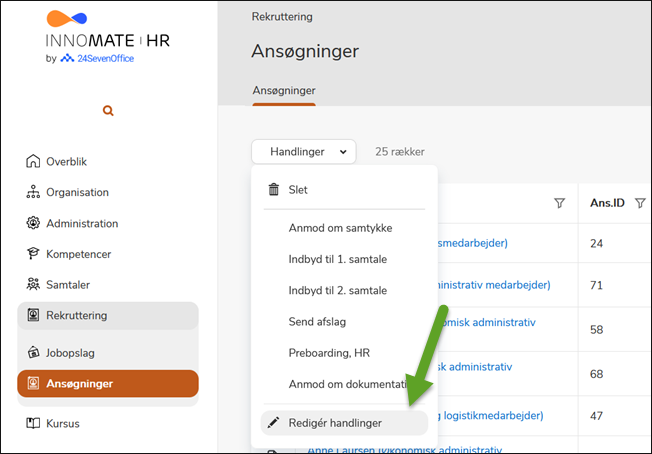Click Redigér handlinger menu entry
Screen dimensions: 652x454
click(334, 423)
